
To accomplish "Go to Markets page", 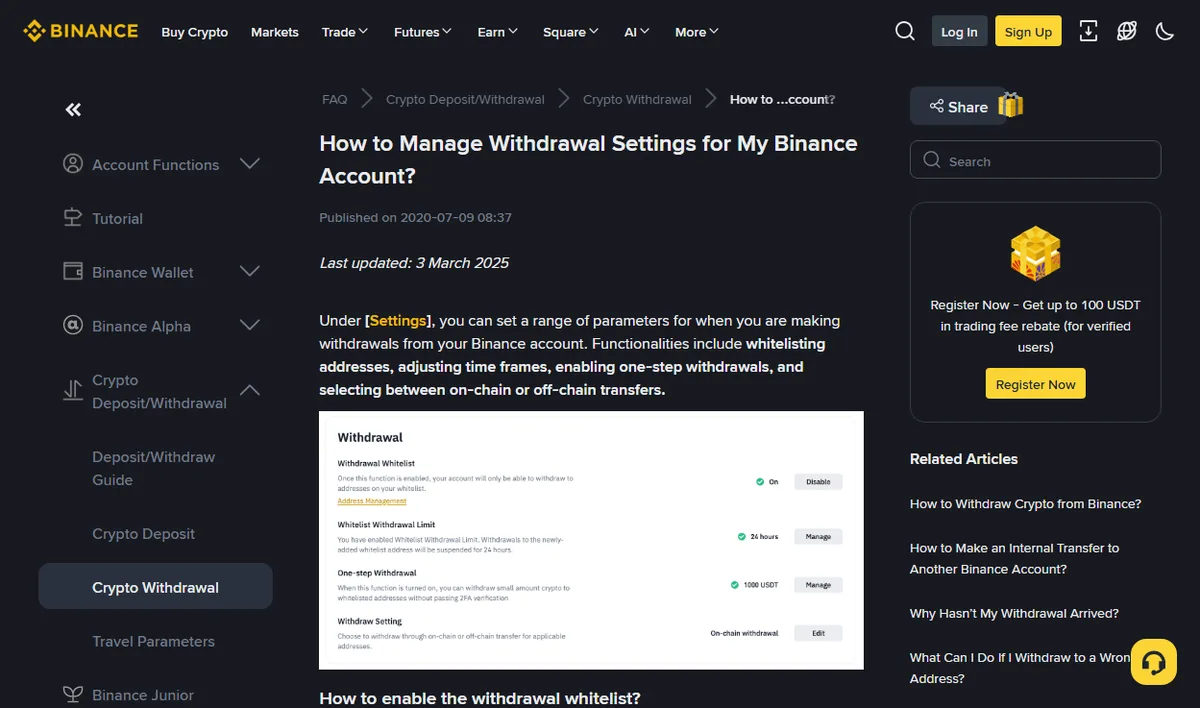I will 275,32.
